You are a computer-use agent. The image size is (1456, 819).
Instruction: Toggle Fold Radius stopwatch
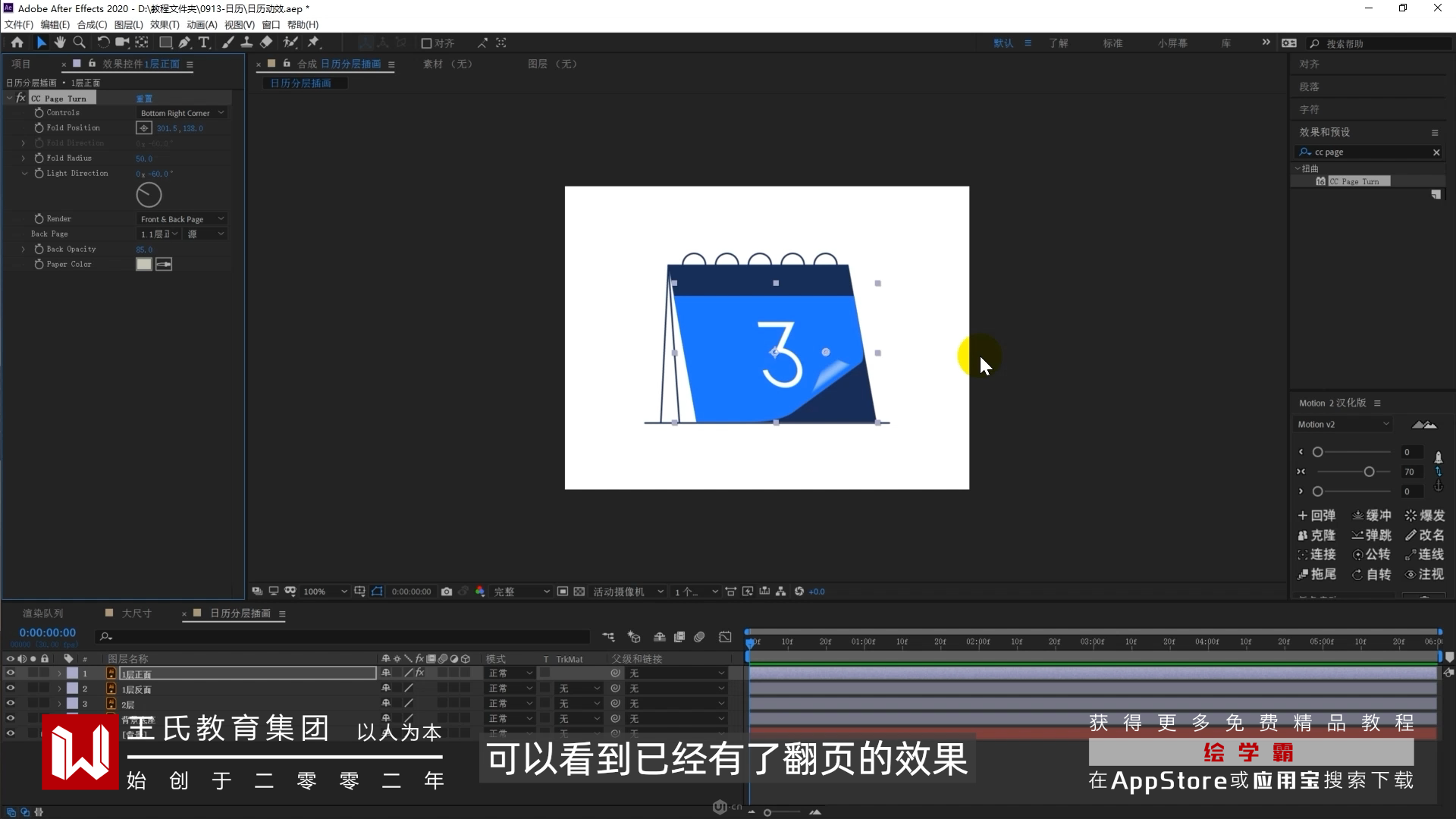tap(39, 158)
